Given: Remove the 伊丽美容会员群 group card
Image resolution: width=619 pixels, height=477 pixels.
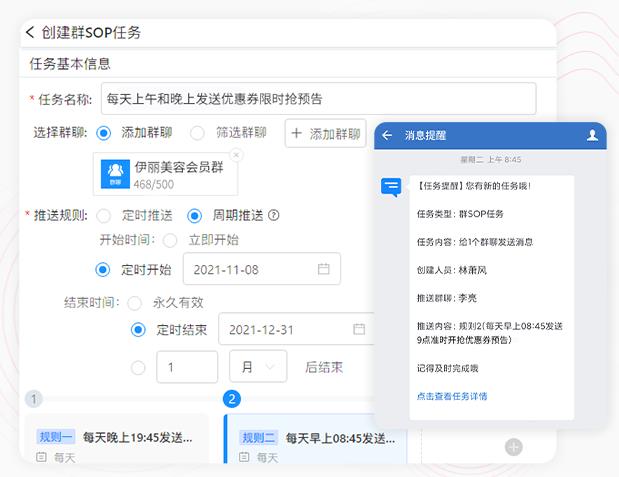Looking at the screenshot, I should (x=236, y=155).
